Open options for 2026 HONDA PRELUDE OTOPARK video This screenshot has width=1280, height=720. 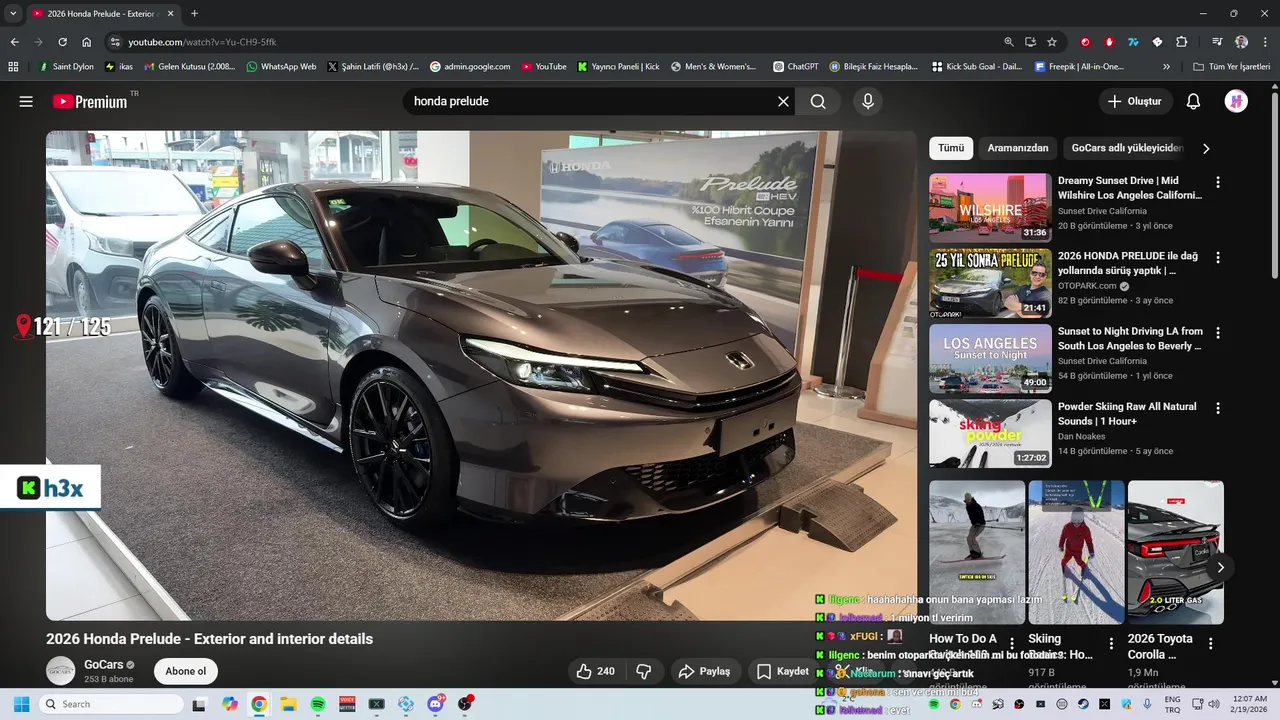(x=1217, y=257)
